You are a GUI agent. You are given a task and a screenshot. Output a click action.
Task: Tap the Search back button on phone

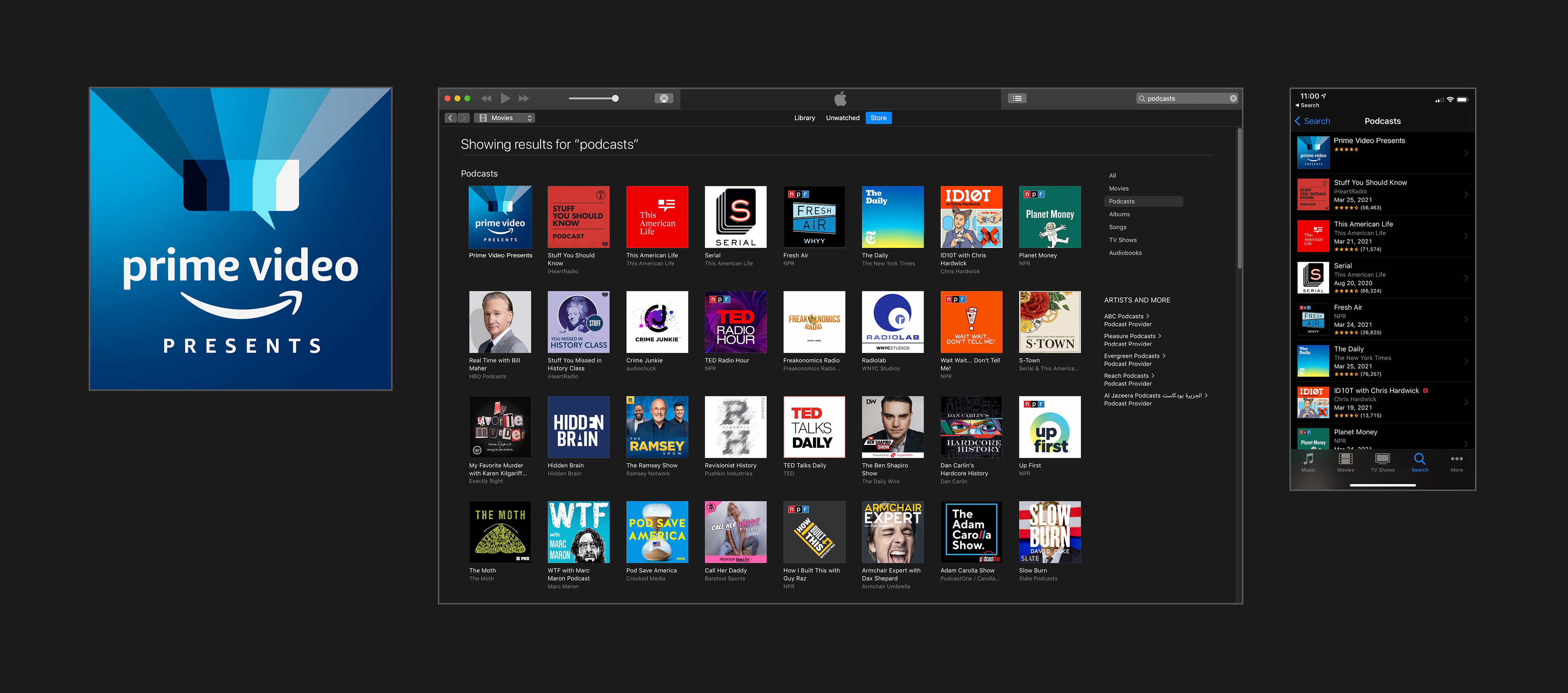click(1312, 121)
